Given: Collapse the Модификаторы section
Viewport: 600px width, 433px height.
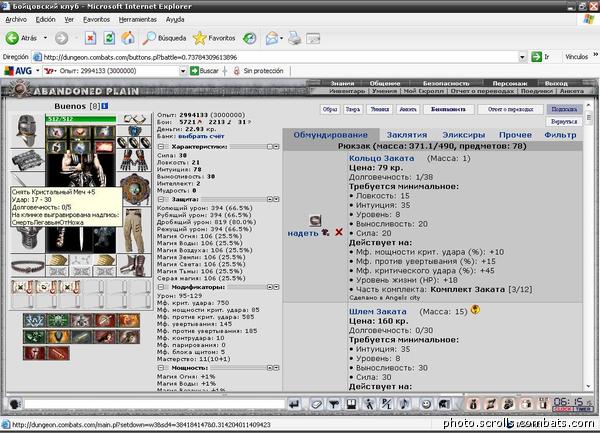Looking at the screenshot, I should pos(161,287).
